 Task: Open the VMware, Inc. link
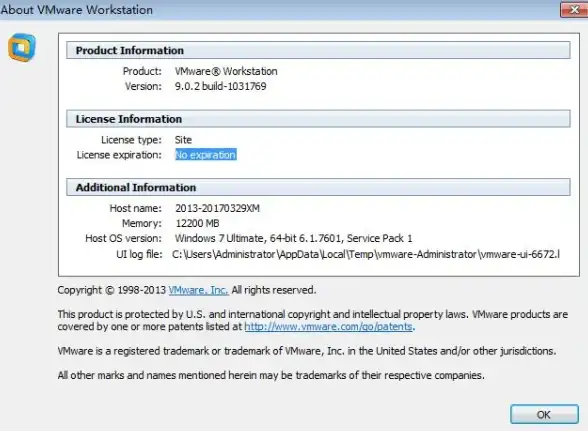[x=198, y=290]
